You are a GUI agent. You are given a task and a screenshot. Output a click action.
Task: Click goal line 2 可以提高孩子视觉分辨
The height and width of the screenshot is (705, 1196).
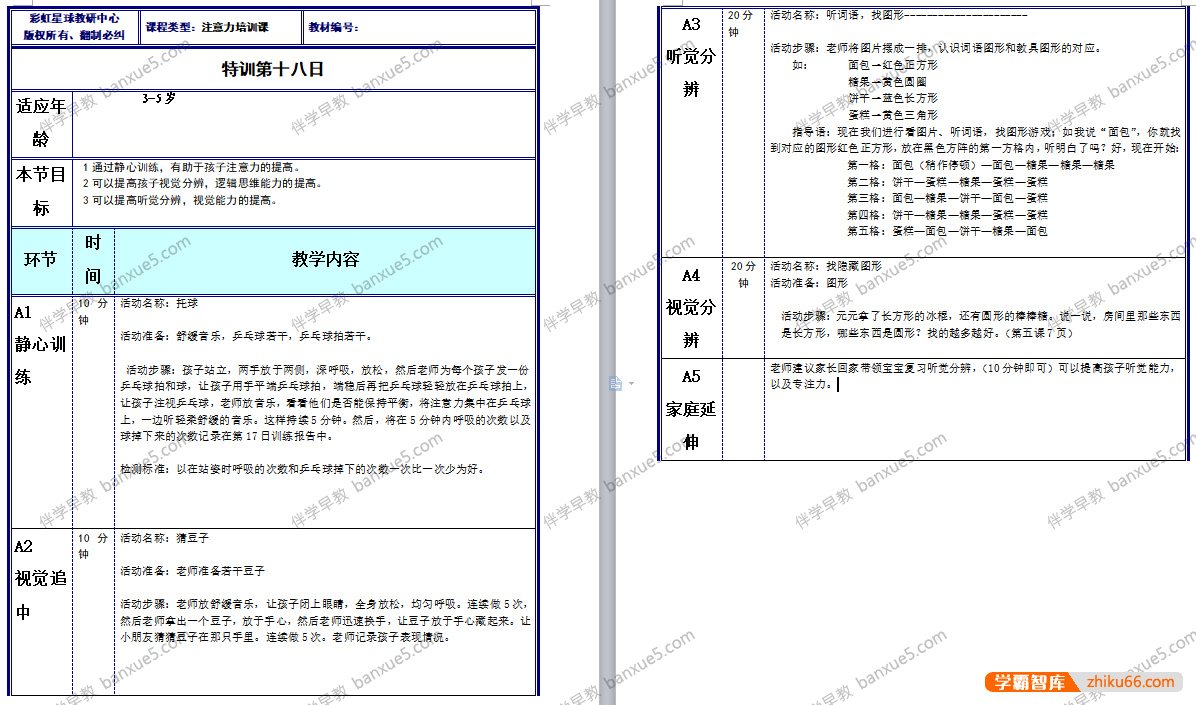pos(202,183)
